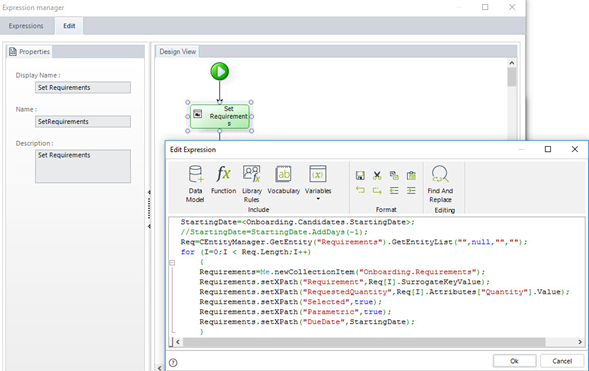This screenshot has width=589, height=371.
Task: Click Ok in Edit Expression
Action: (x=514, y=361)
